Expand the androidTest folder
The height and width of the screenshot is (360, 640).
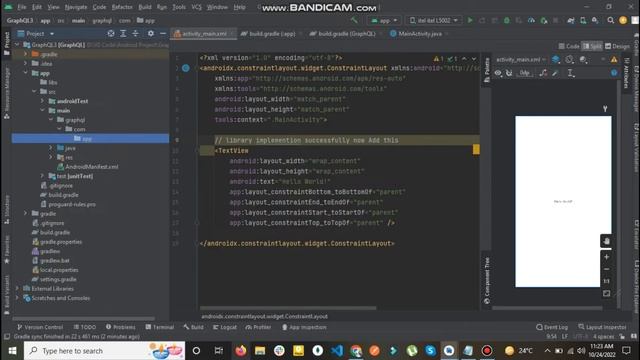(42, 101)
